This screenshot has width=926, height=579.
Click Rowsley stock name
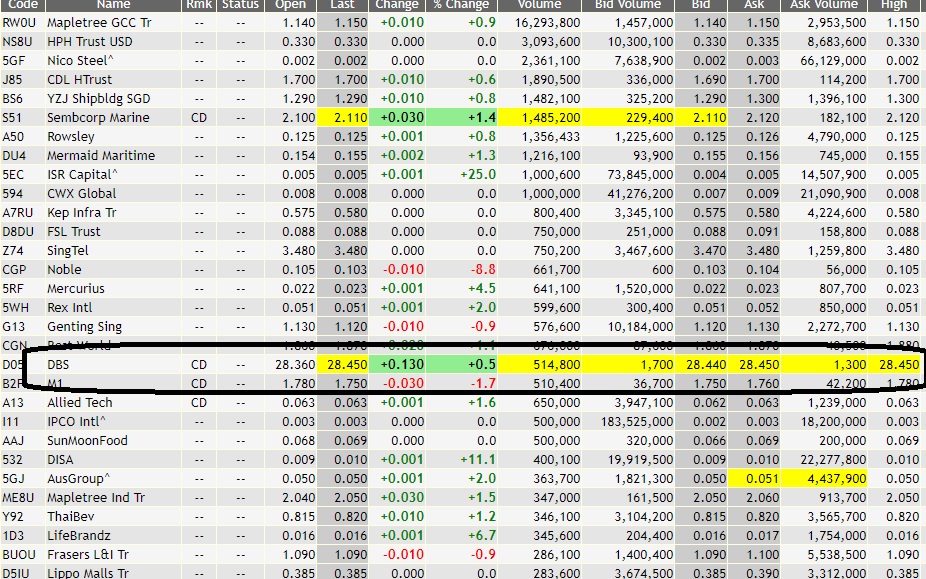tap(71, 136)
